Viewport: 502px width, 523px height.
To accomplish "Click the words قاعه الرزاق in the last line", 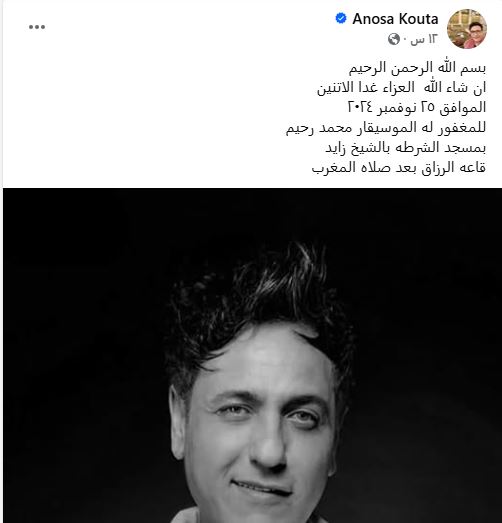I will pos(453,167).
